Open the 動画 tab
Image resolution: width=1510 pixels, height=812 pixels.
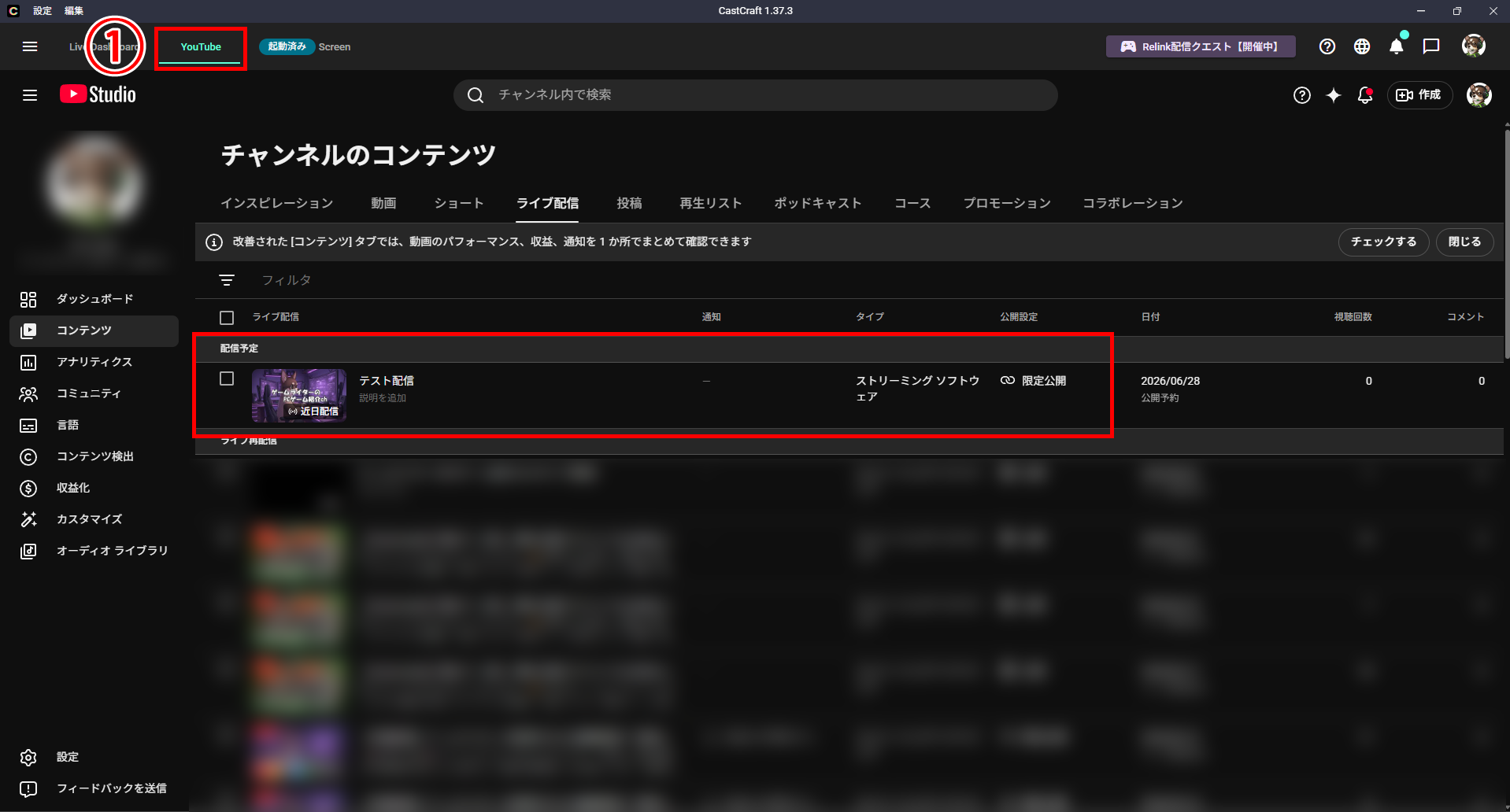[383, 203]
